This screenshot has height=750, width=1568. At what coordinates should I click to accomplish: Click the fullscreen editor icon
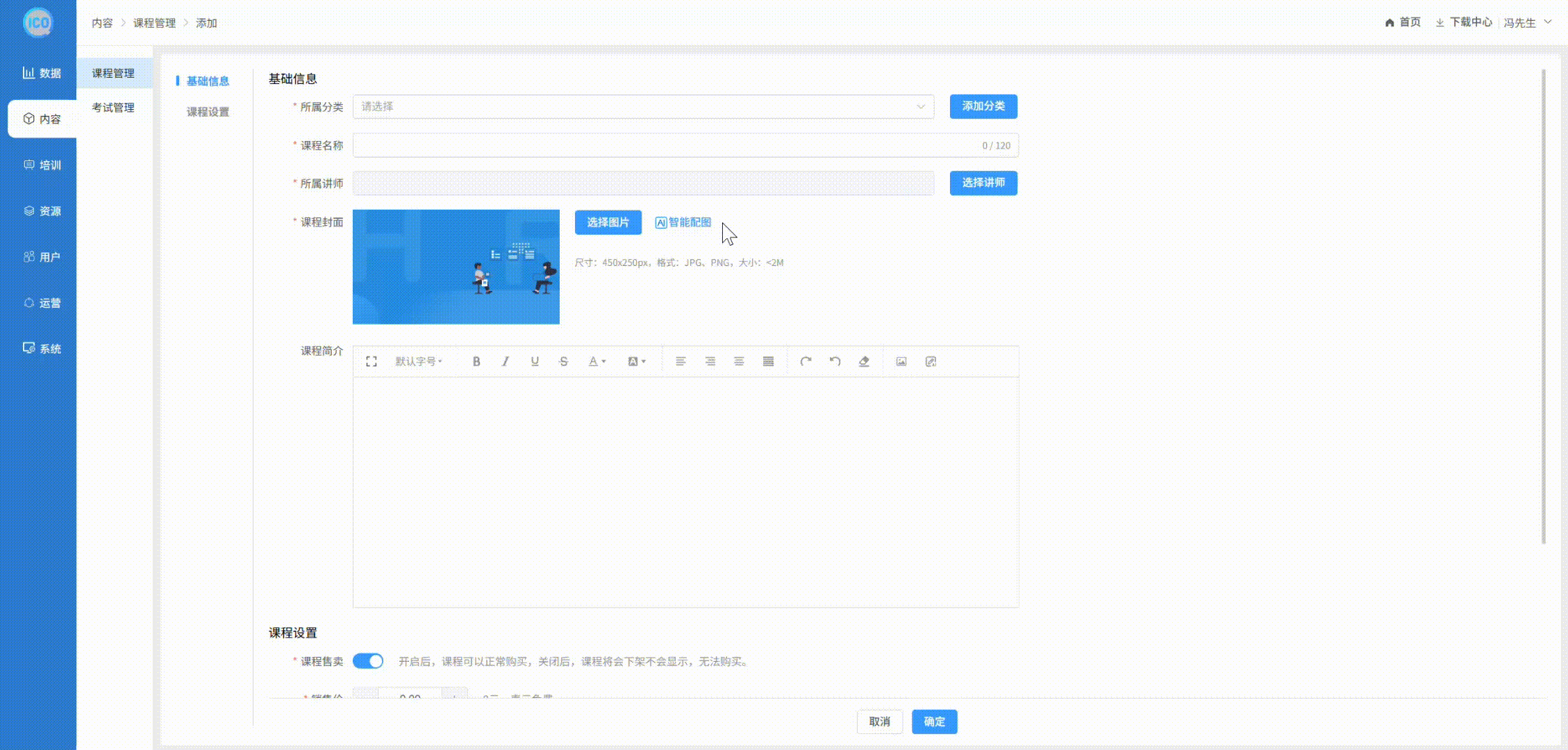coord(372,361)
